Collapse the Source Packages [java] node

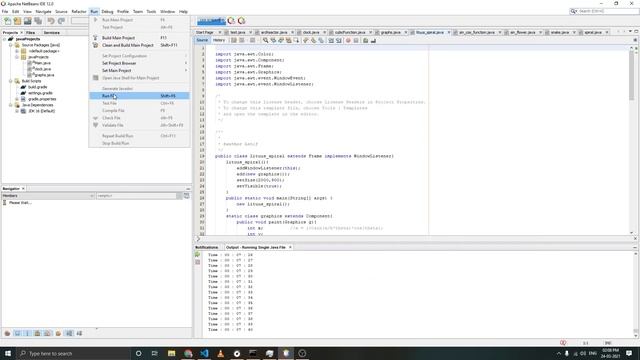tap(11, 45)
